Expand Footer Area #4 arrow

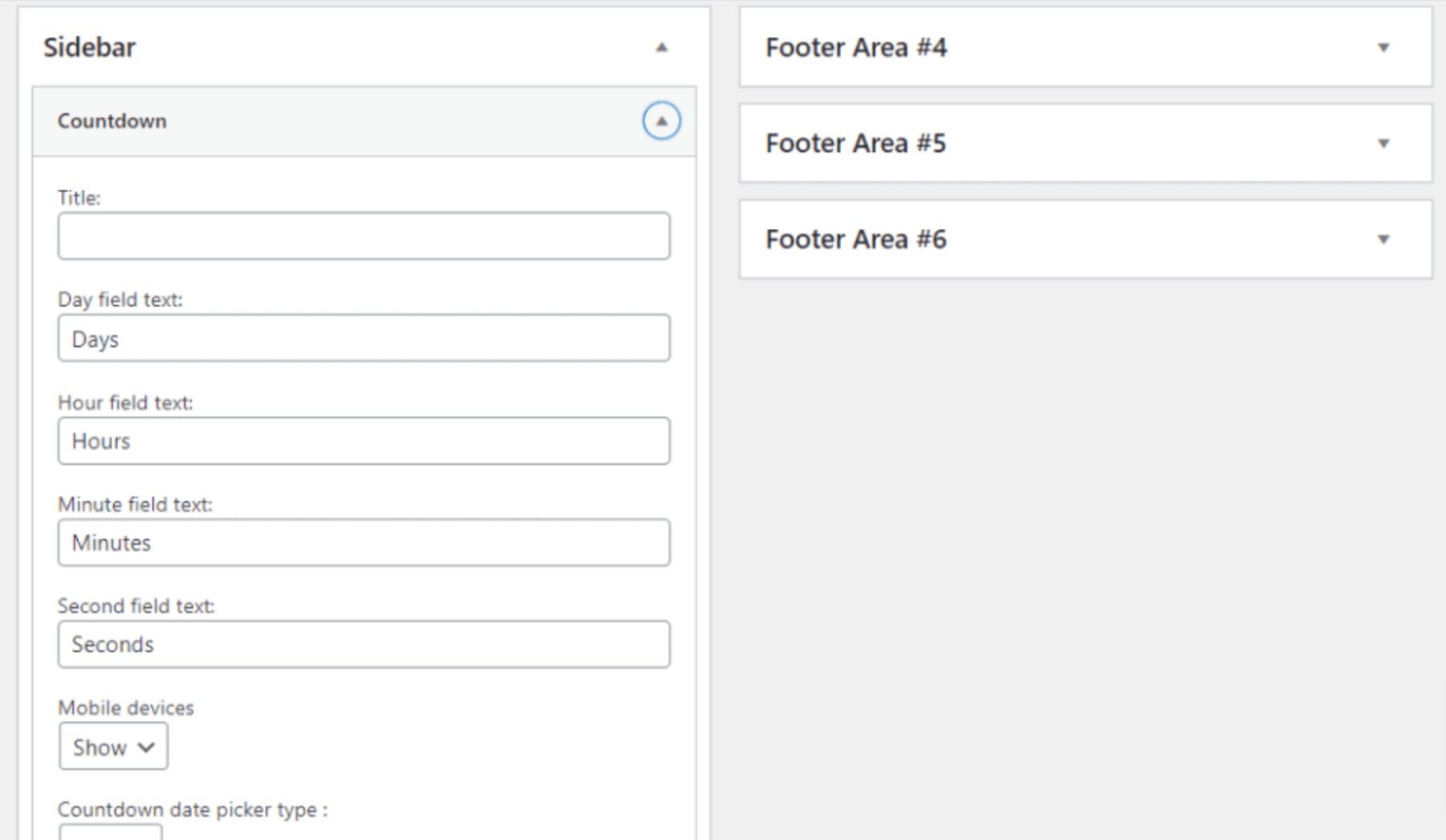pyautogui.click(x=1383, y=47)
